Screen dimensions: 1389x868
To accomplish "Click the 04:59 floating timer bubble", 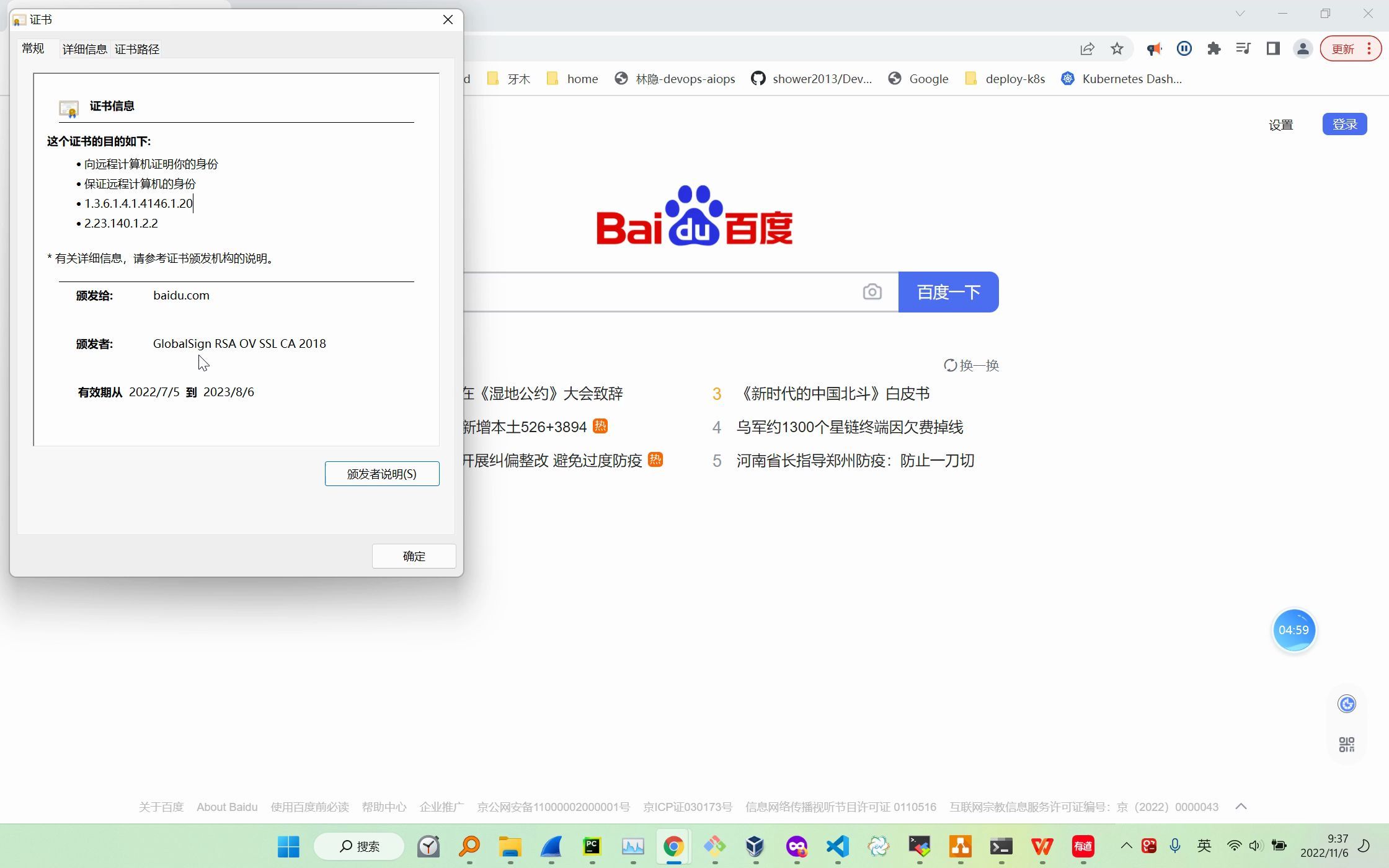I will click(x=1294, y=630).
